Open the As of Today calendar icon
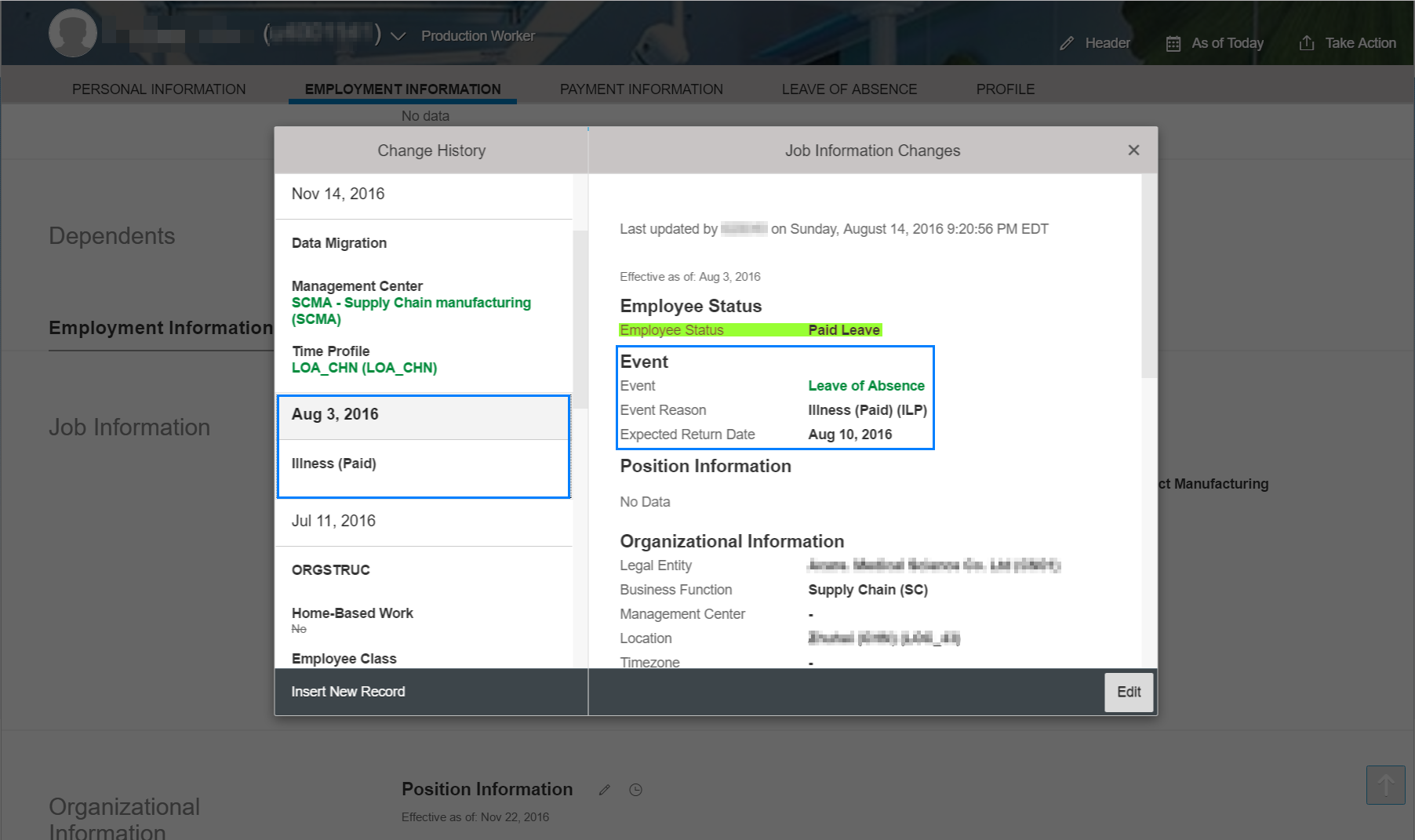This screenshot has width=1415, height=840. click(x=1173, y=43)
